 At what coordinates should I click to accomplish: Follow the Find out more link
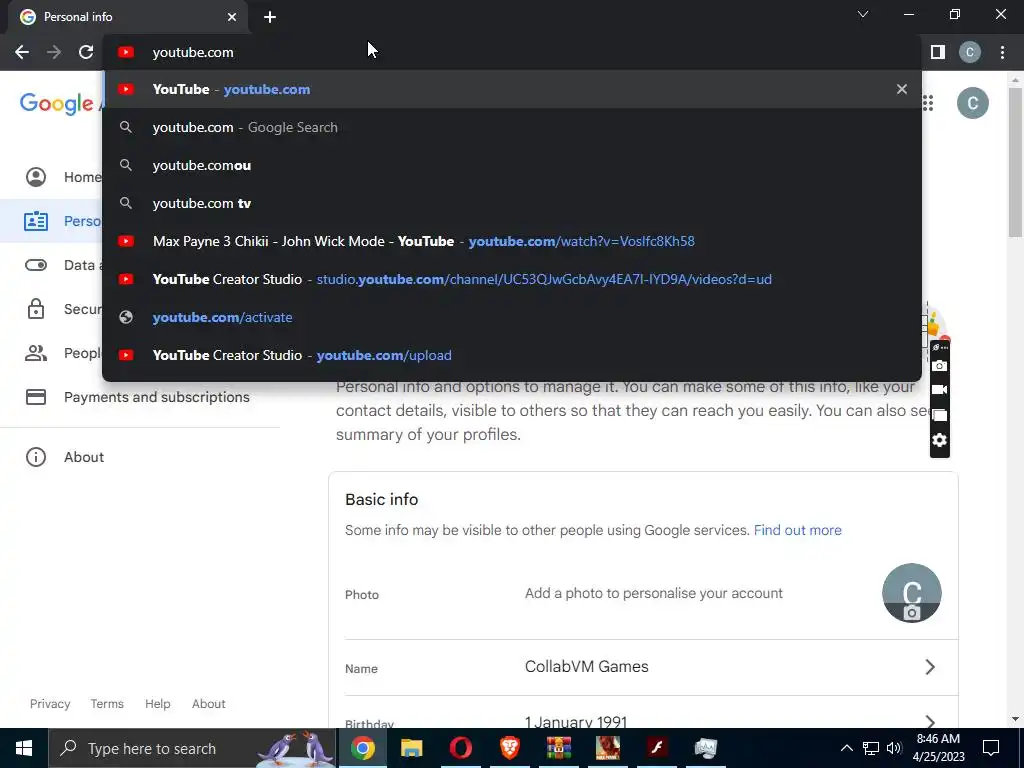click(x=797, y=530)
